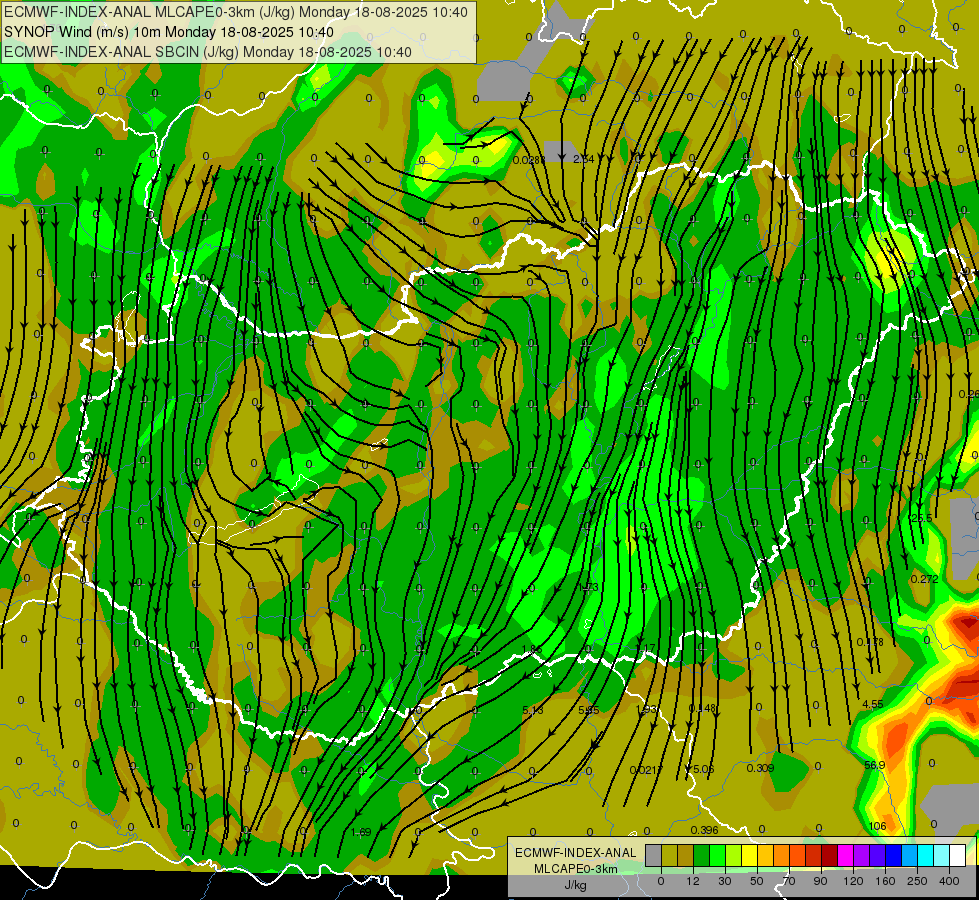Click the J/kg unit label in legend
This screenshot has width=979, height=900.
[576, 885]
